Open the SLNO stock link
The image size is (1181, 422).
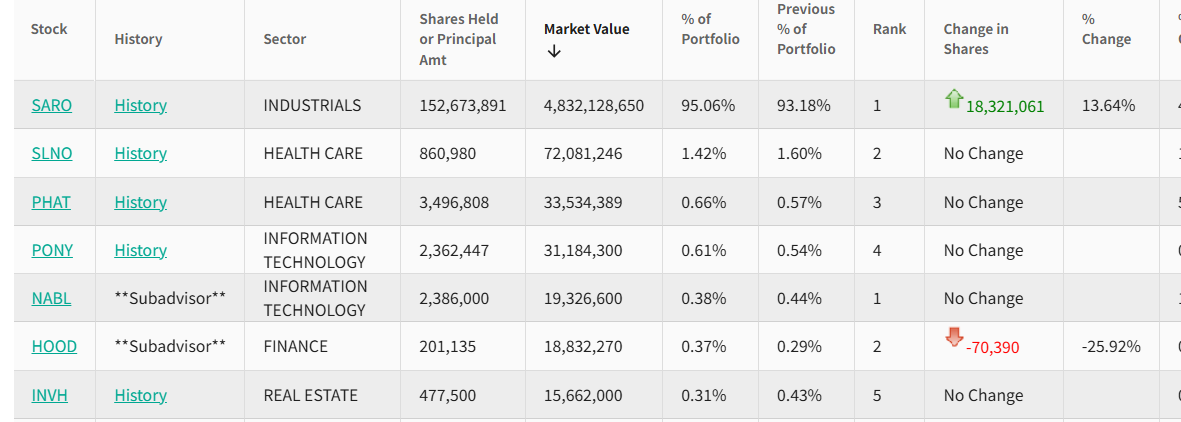pos(52,153)
